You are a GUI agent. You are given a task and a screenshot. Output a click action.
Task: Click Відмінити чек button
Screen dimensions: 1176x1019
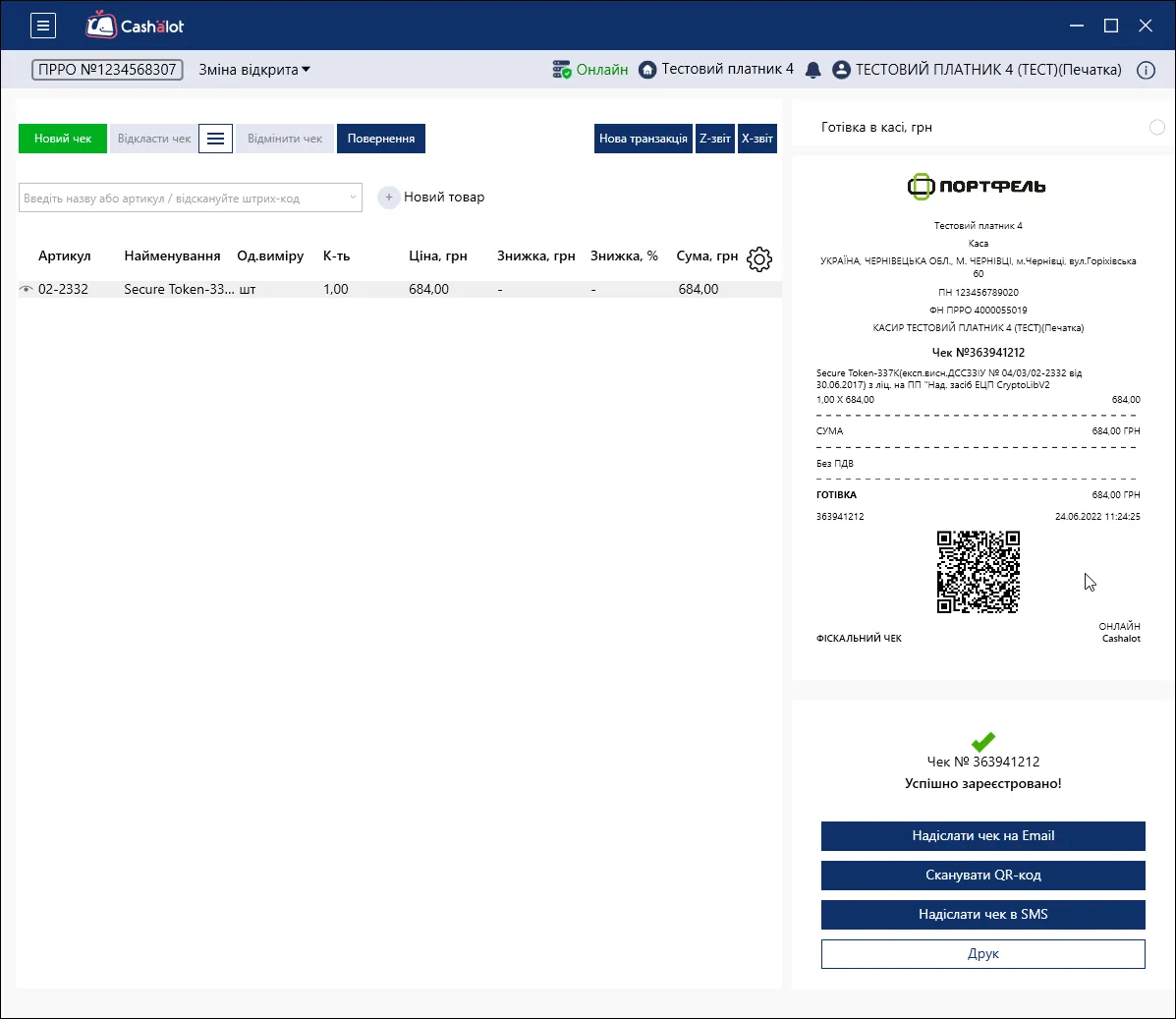pos(285,139)
